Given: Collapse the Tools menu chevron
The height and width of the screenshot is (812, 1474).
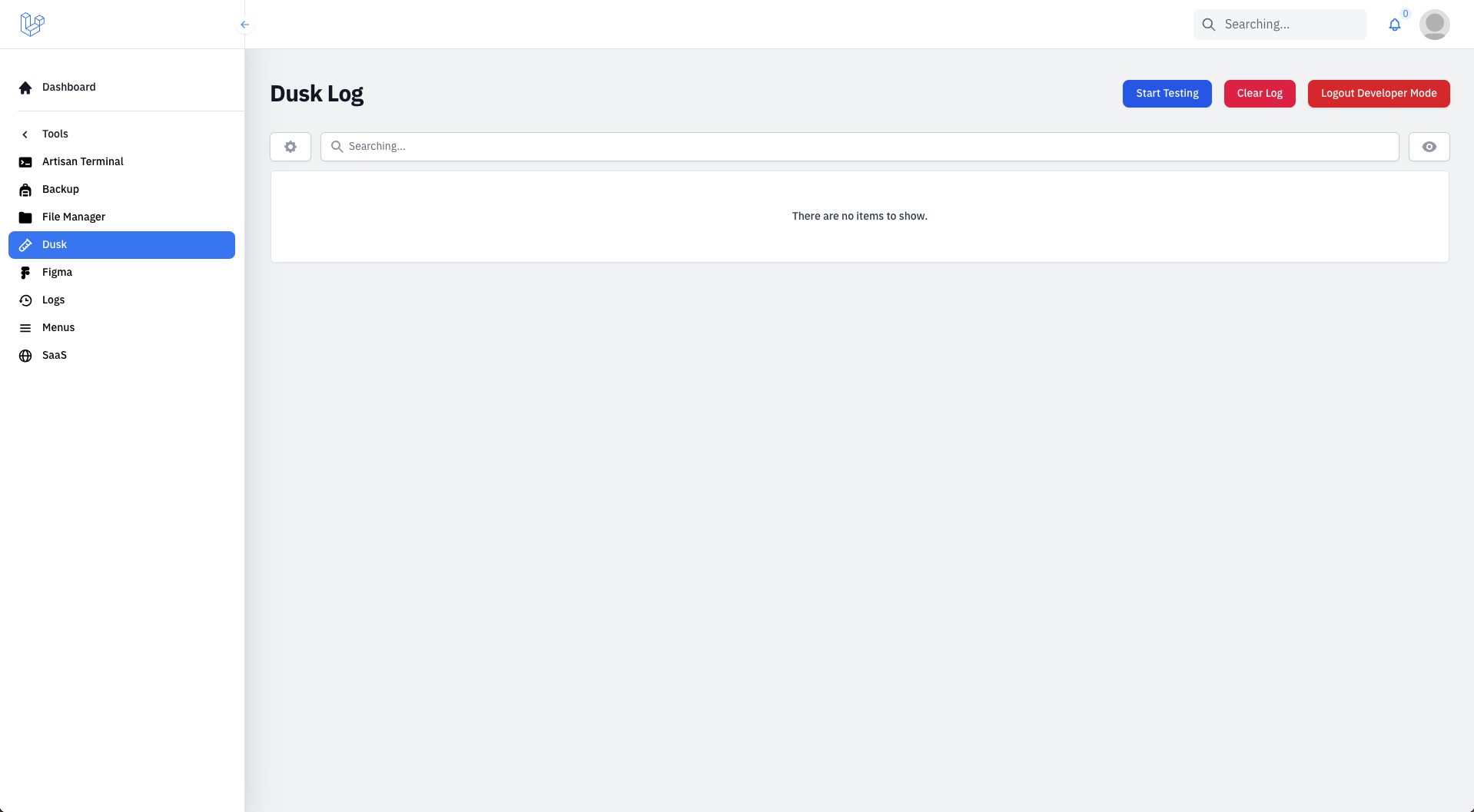Looking at the screenshot, I should tap(25, 134).
